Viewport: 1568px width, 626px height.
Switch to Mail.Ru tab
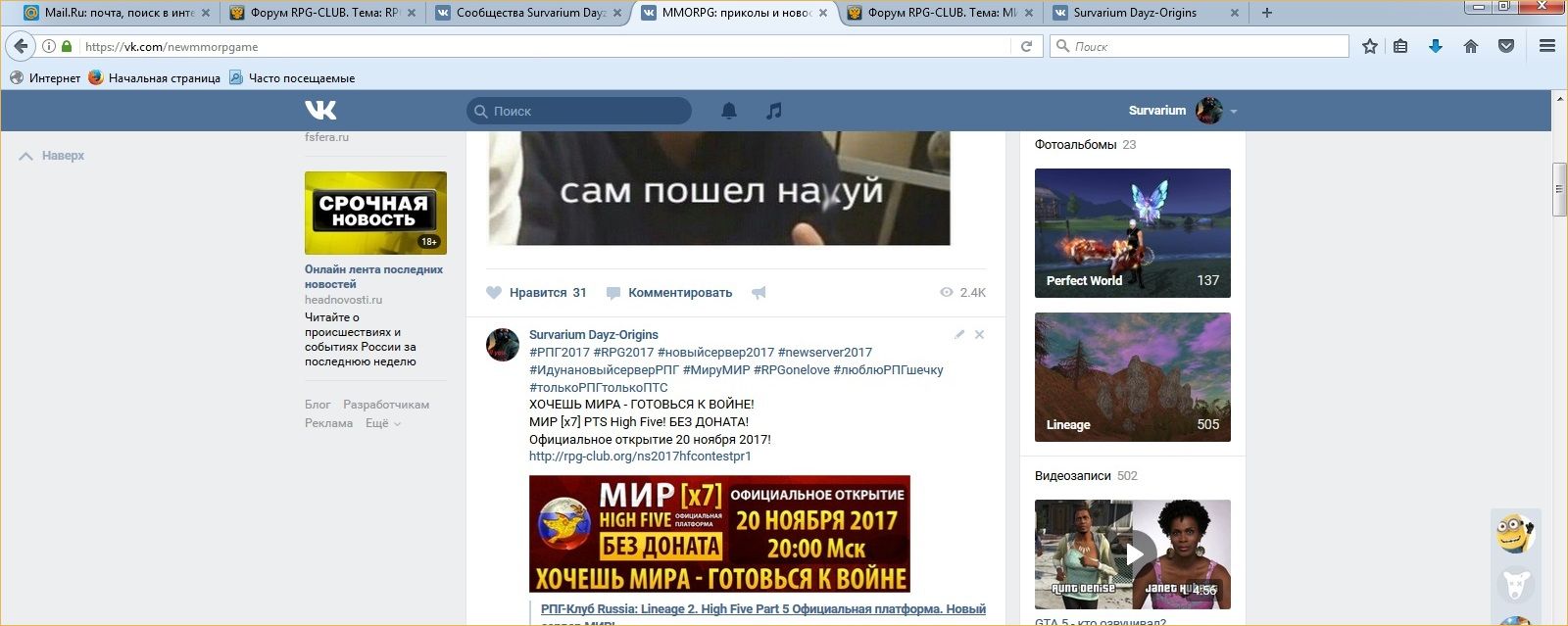117,13
